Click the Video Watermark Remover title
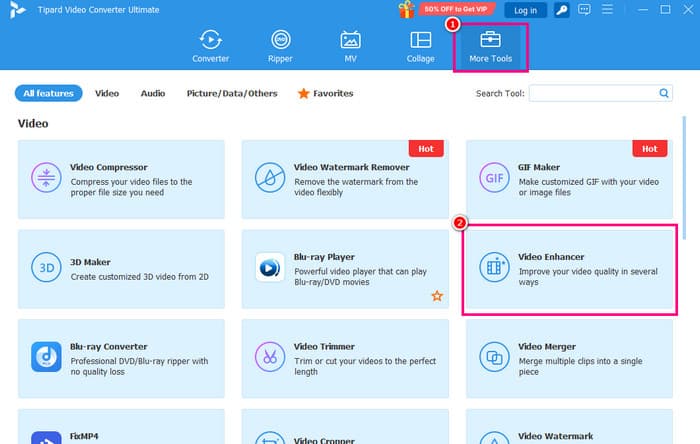Screen dimensions: 700x444 point(351,167)
